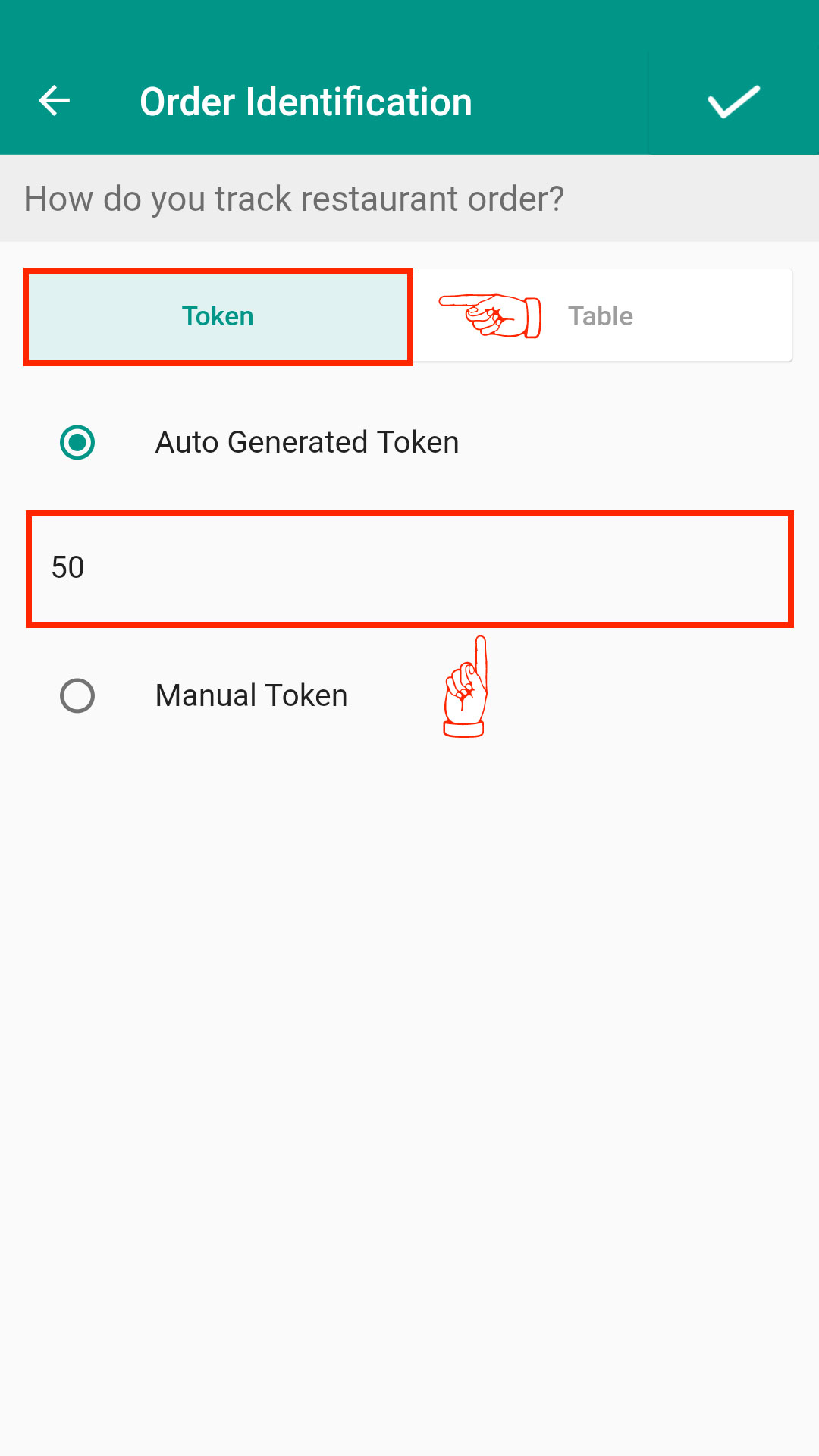Go back using the left arrow icon
Viewport: 819px width, 1456px height.
coord(55,101)
